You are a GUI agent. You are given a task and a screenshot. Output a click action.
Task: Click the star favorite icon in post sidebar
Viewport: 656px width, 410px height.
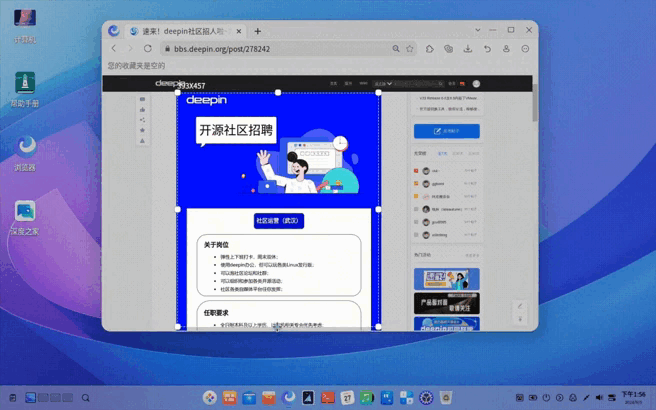tap(142, 130)
